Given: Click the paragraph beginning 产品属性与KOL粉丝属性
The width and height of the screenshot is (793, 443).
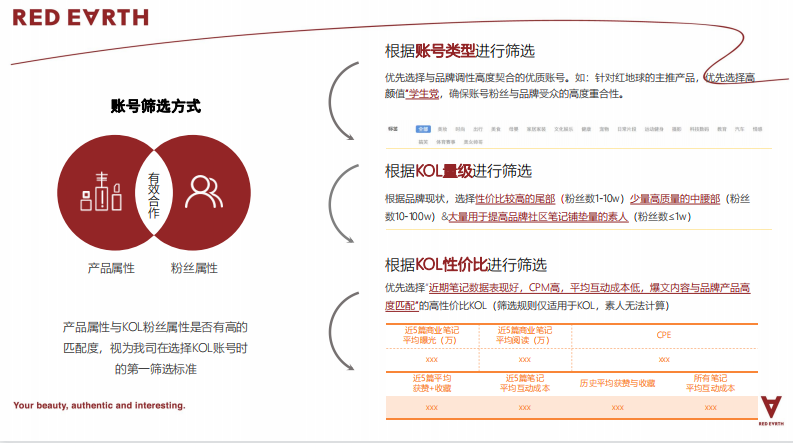Looking at the screenshot, I should tap(155, 348).
